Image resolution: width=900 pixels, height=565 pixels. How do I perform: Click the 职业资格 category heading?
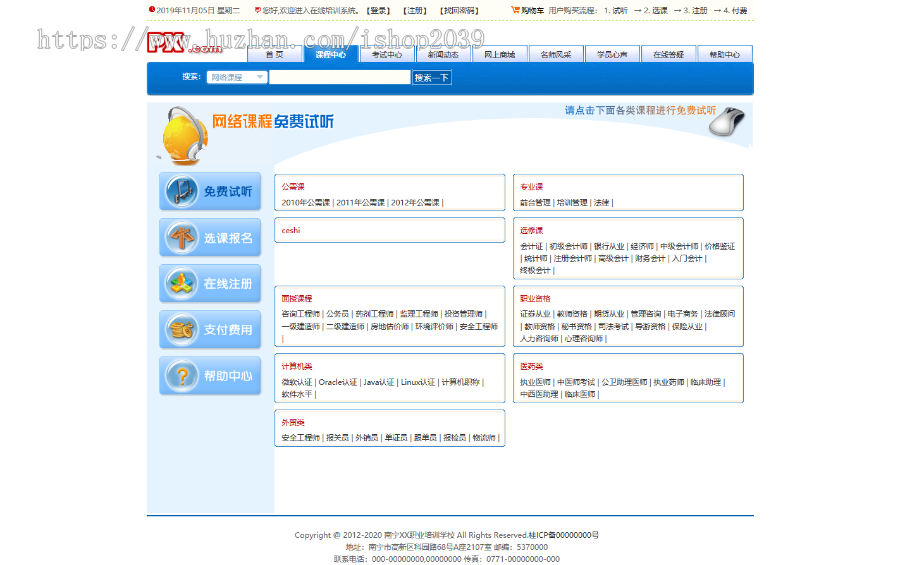coord(535,299)
